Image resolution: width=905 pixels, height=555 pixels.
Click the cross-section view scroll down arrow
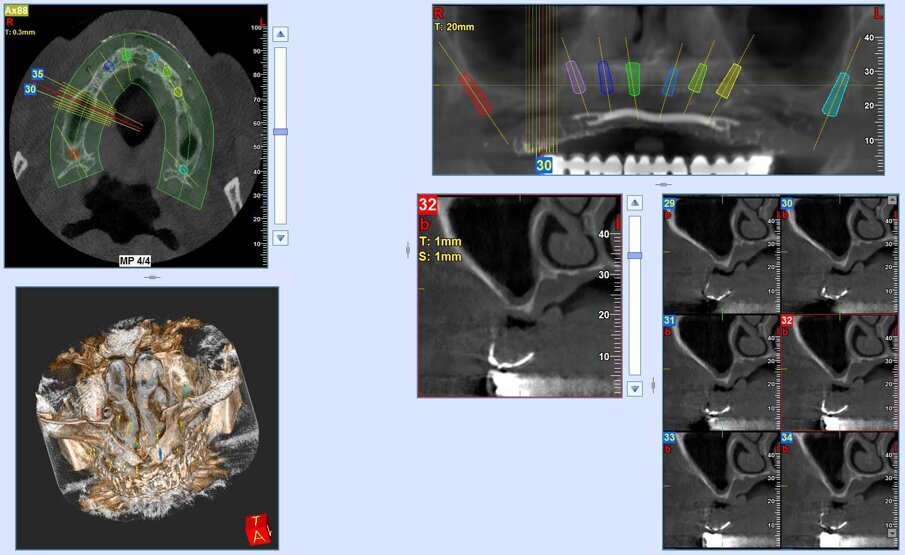click(634, 388)
